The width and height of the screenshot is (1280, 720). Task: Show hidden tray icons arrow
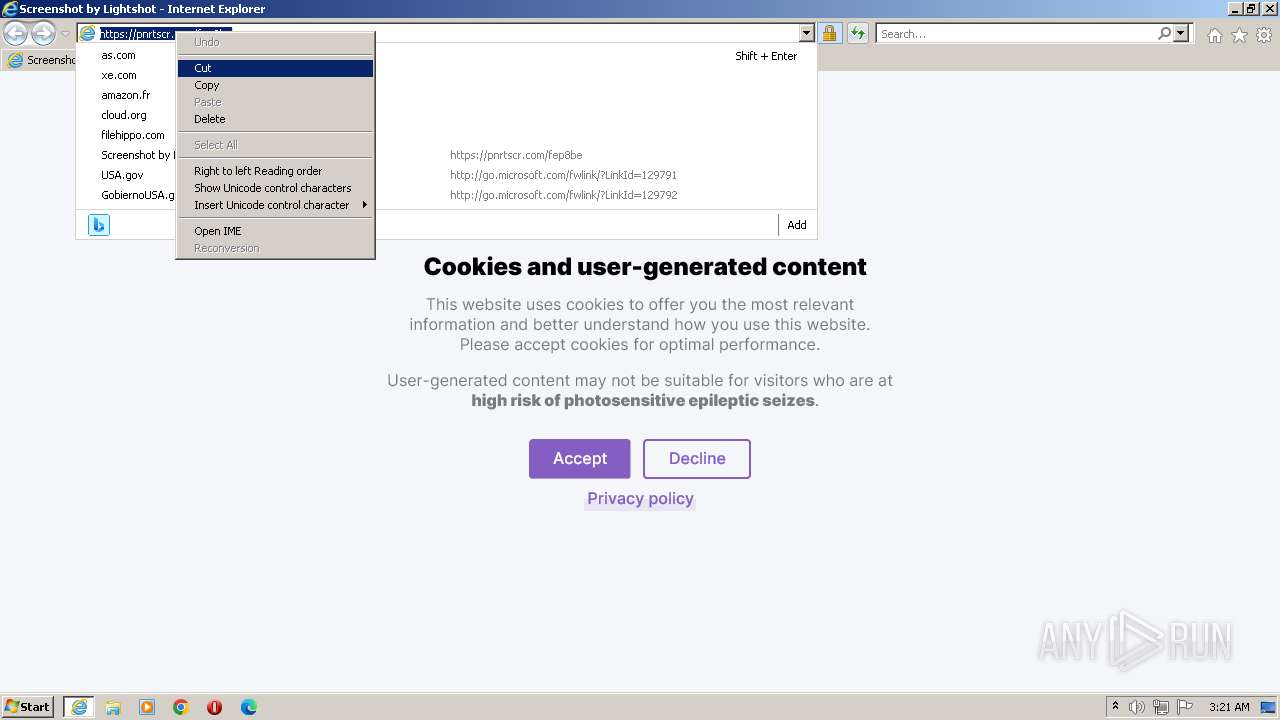[1115, 707]
